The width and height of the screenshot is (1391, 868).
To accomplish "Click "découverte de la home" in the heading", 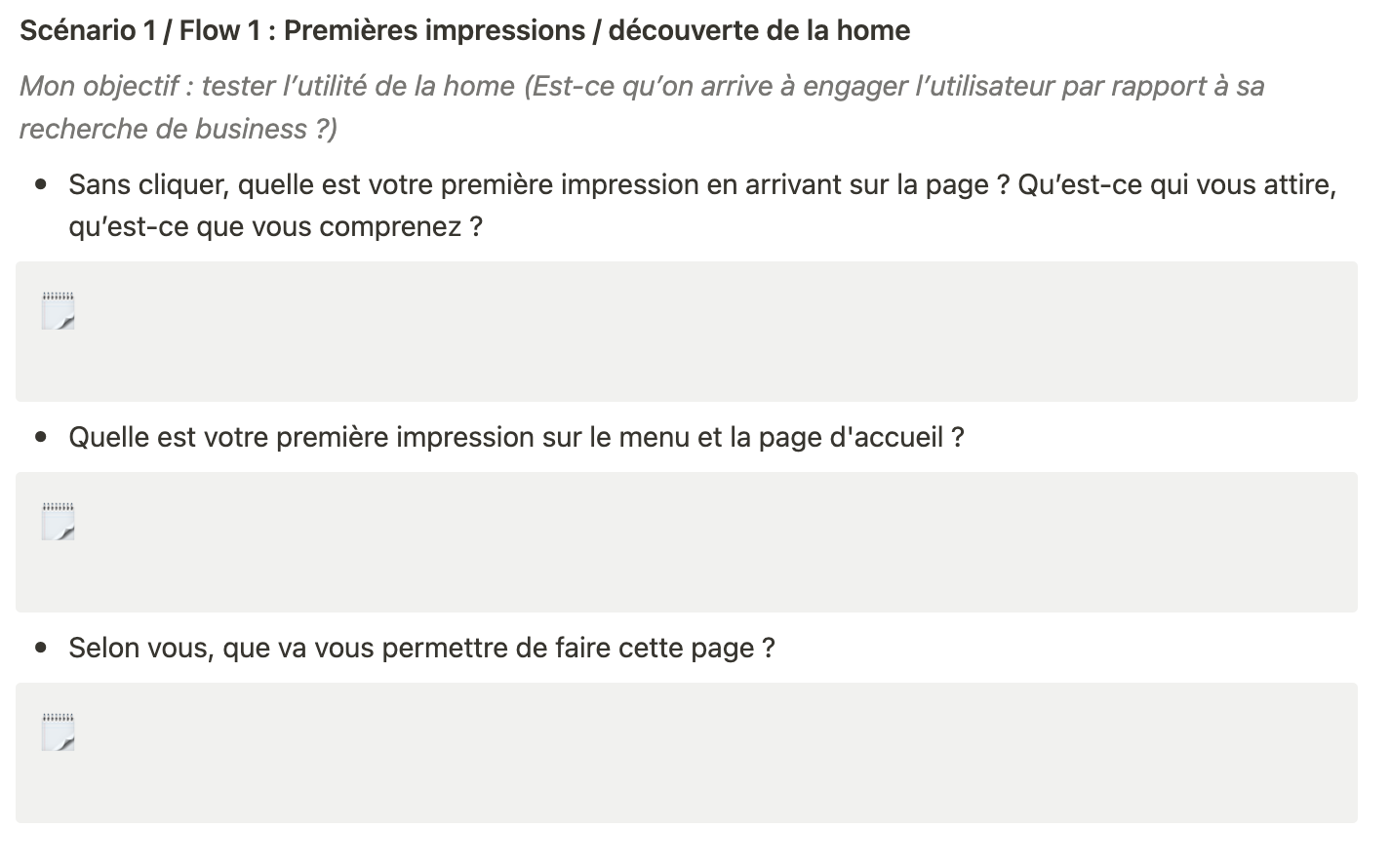I will pos(759,31).
